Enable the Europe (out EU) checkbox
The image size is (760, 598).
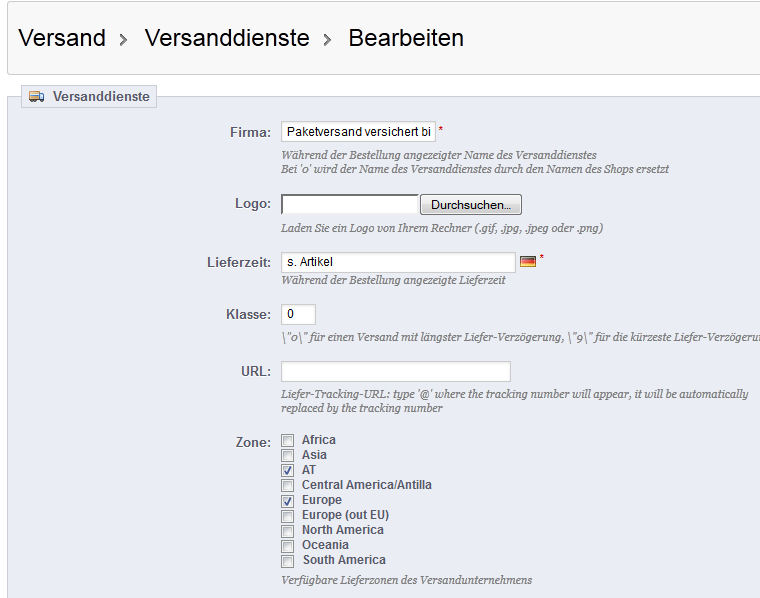tap(288, 515)
